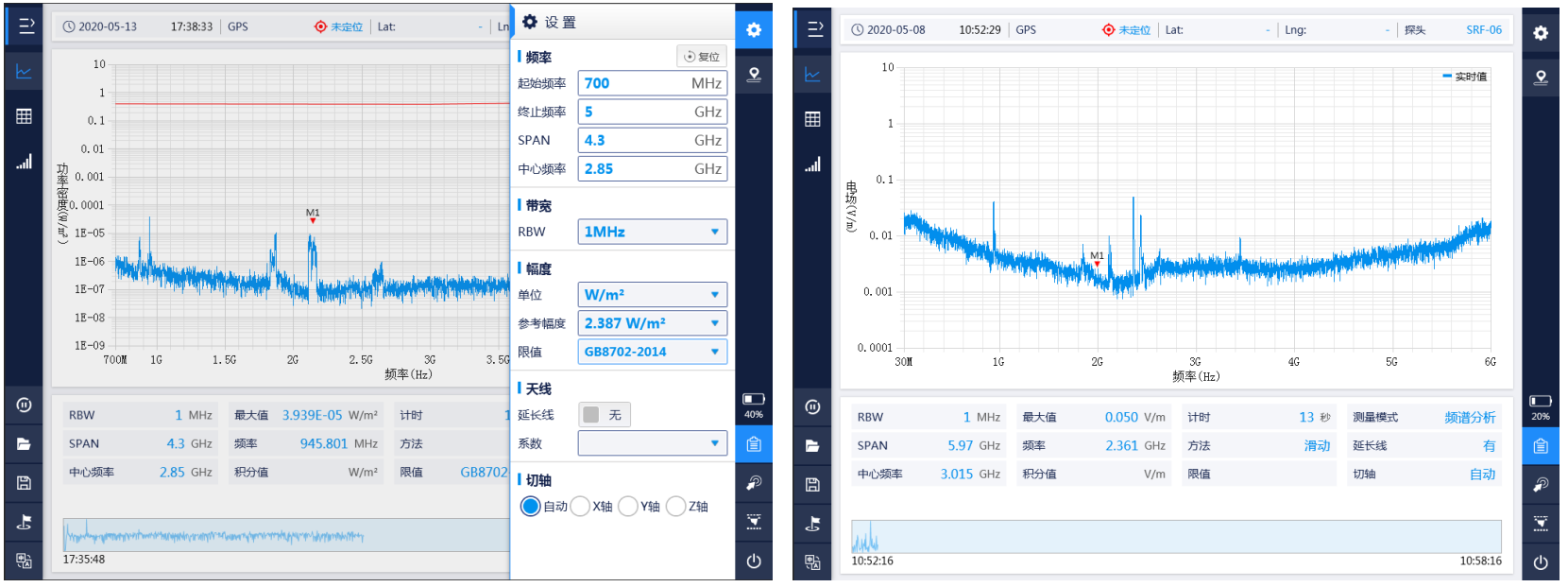Image resolution: width=1568 pixels, height=587 pixels.
Task: Open settings gear at right window's top corner
Action: coord(1540,33)
